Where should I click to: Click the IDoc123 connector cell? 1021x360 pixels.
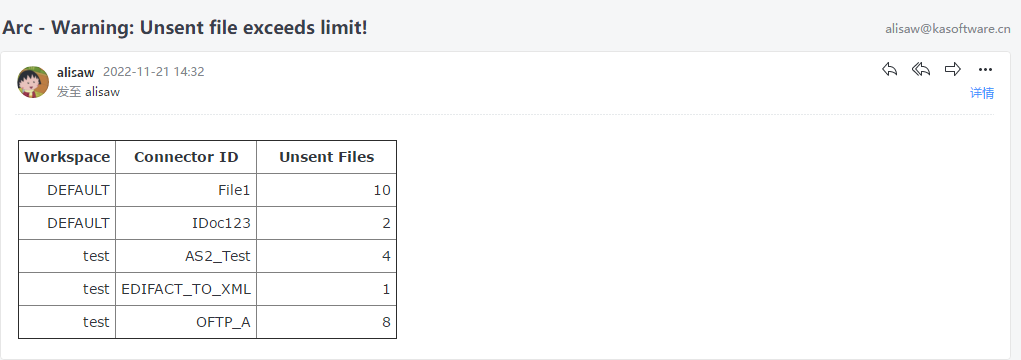point(186,223)
